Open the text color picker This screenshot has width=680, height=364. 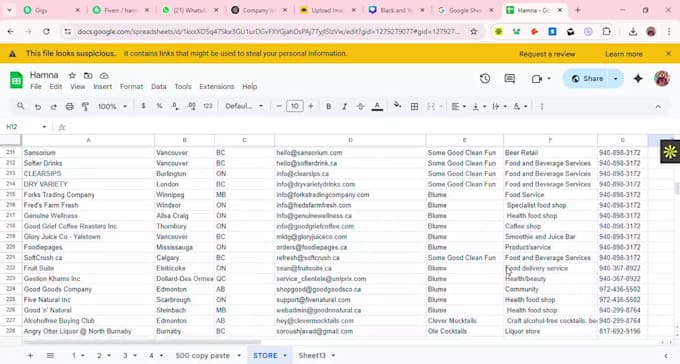click(x=377, y=106)
